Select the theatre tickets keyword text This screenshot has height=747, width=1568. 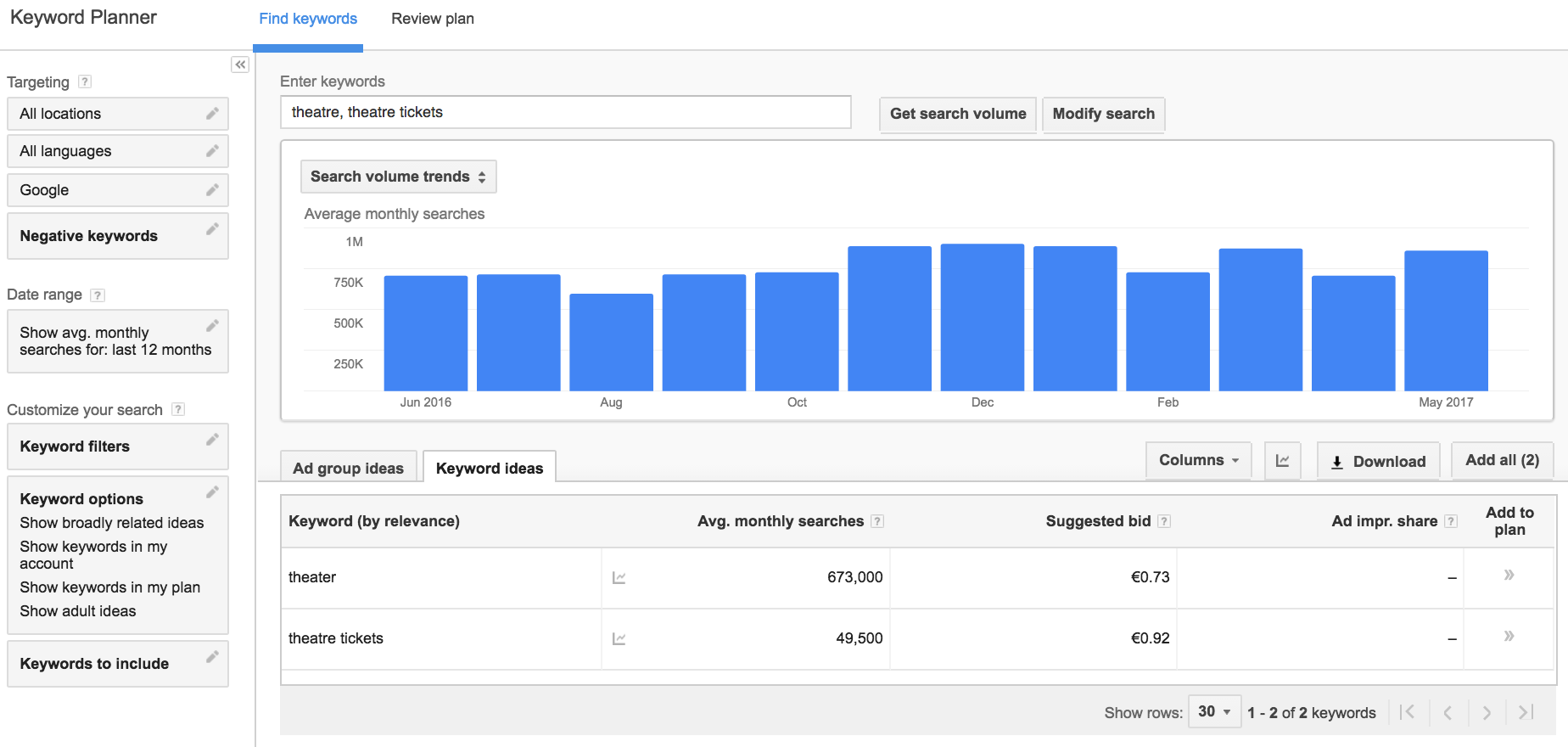tap(336, 638)
